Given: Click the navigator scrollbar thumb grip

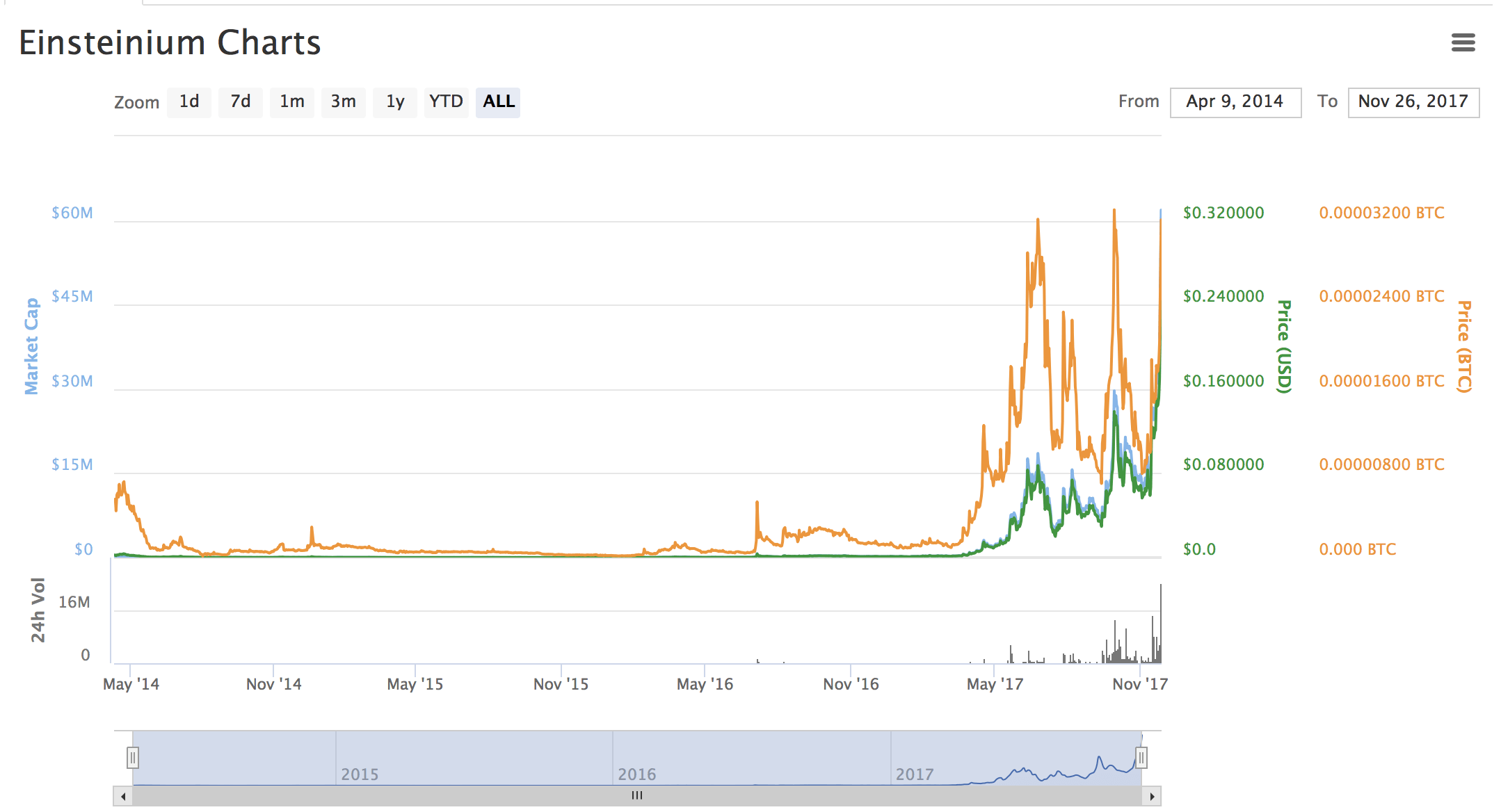Looking at the screenshot, I should (x=637, y=796).
